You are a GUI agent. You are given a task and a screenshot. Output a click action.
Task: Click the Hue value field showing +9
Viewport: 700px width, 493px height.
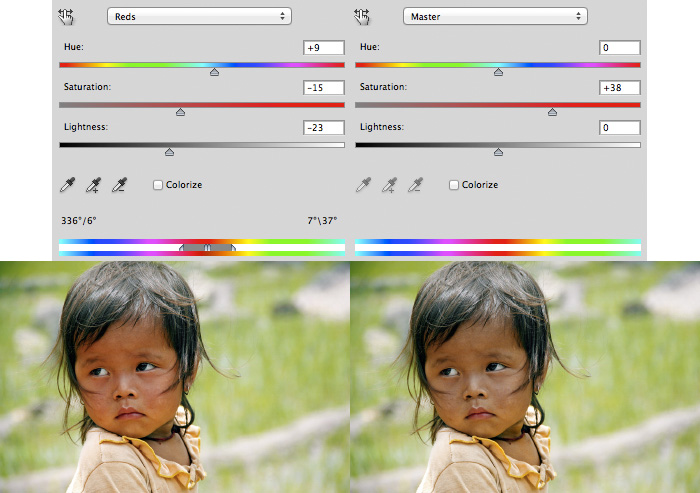pyautogui.click(x=323, y=48)
